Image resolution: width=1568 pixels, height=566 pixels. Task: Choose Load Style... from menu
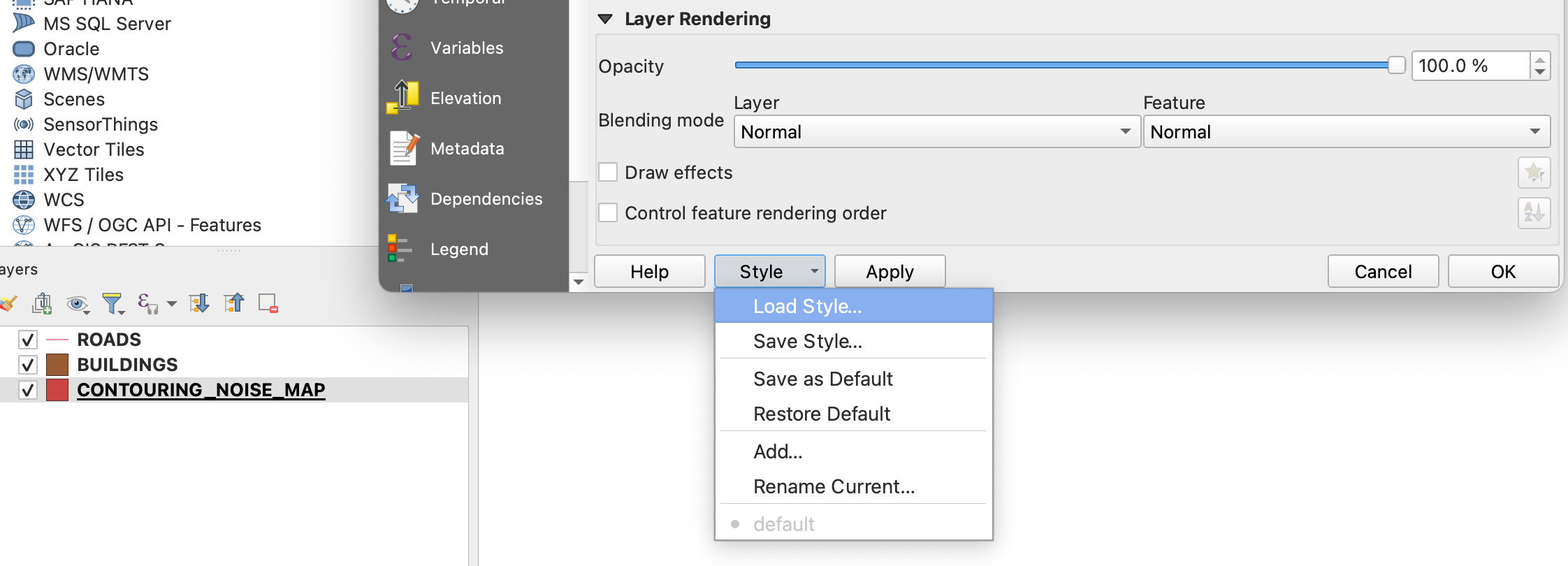coord(853,306)
